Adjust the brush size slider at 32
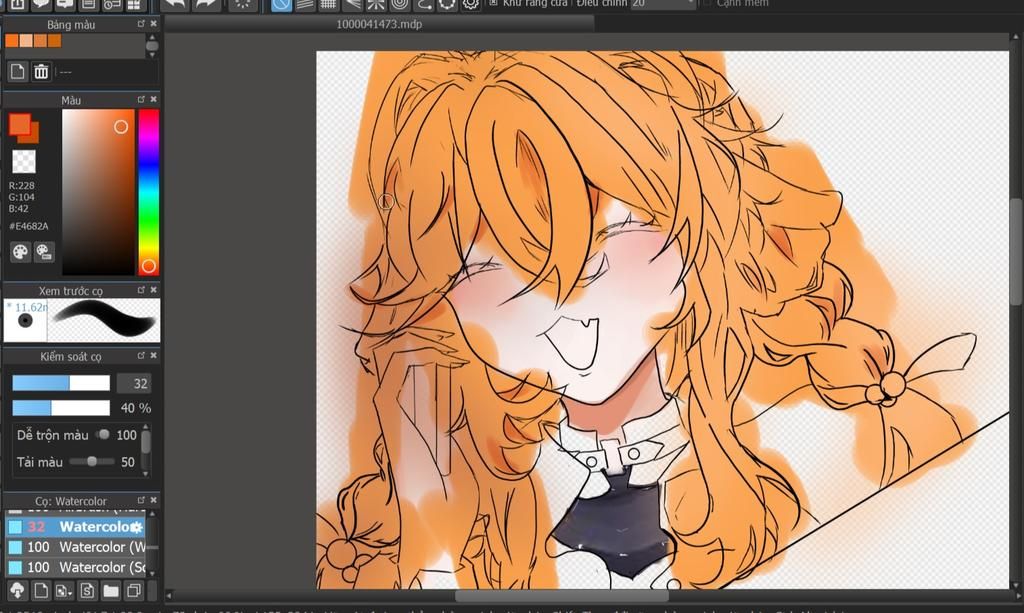 pyautogui.click(x=61, y=383)
